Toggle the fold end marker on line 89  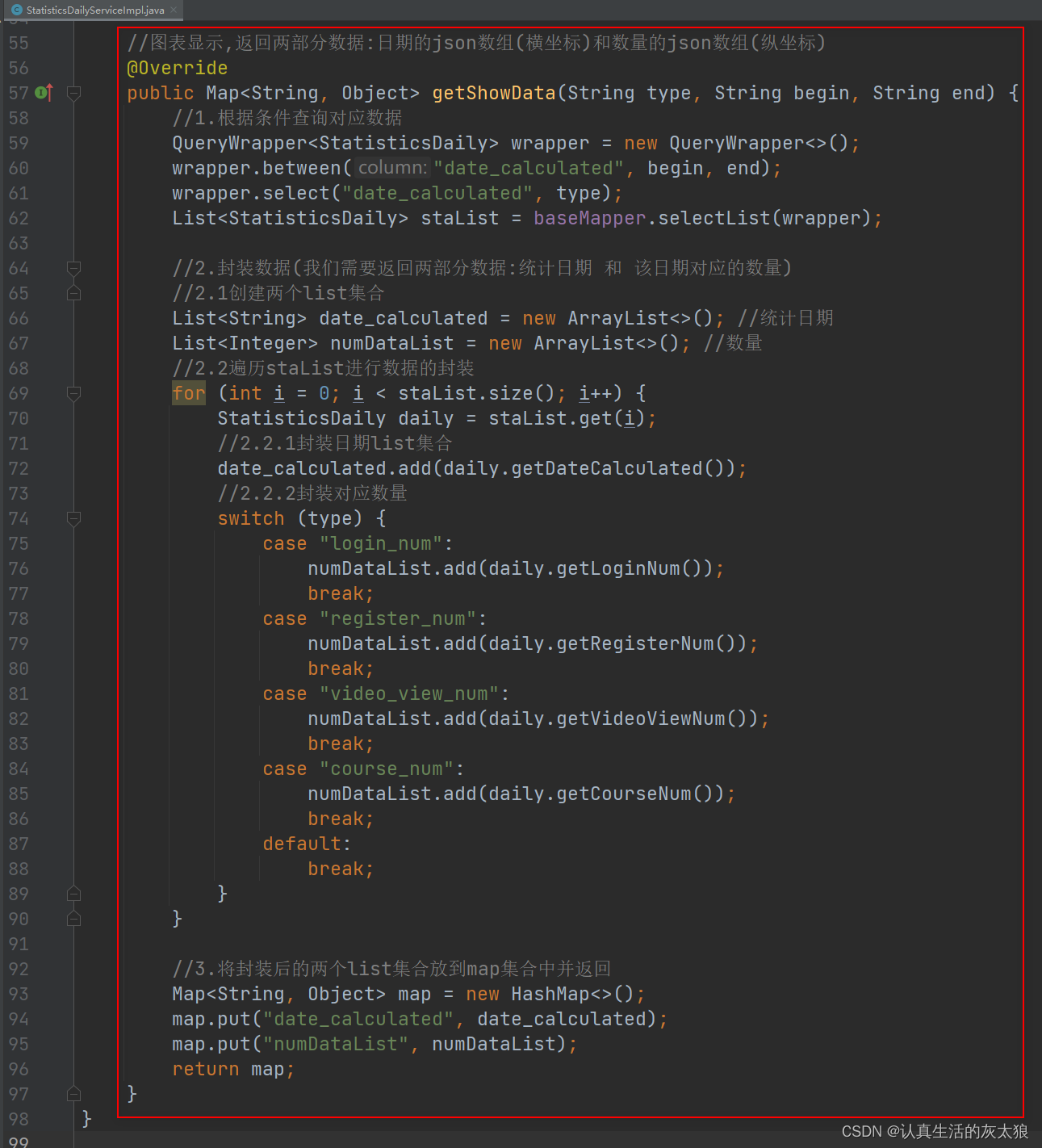coord(73,894)
